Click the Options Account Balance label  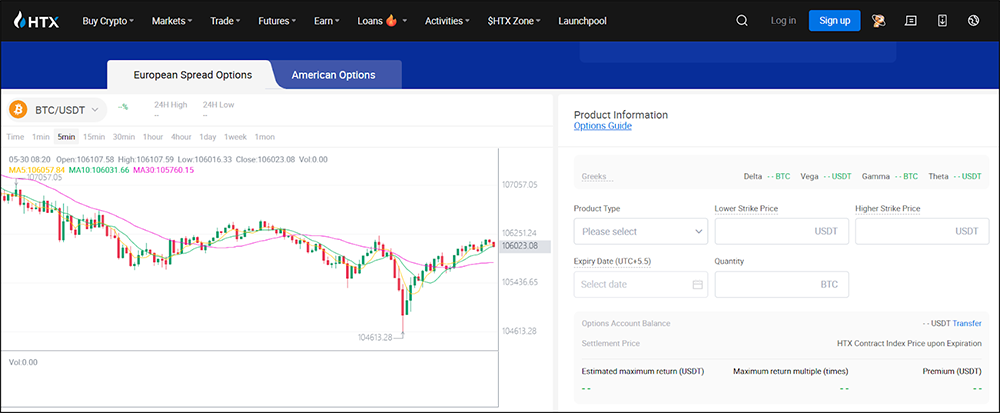626,323
